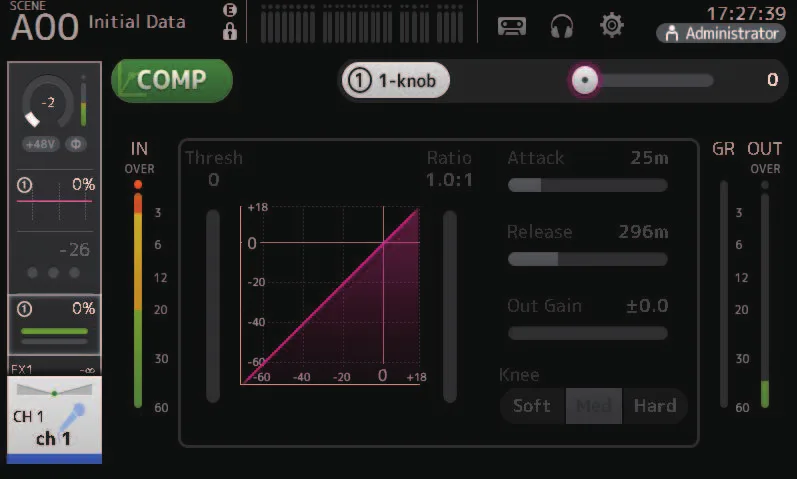Select the COMP section with green bar
This screenshot has width=797, height=479.
click(55, 324)
